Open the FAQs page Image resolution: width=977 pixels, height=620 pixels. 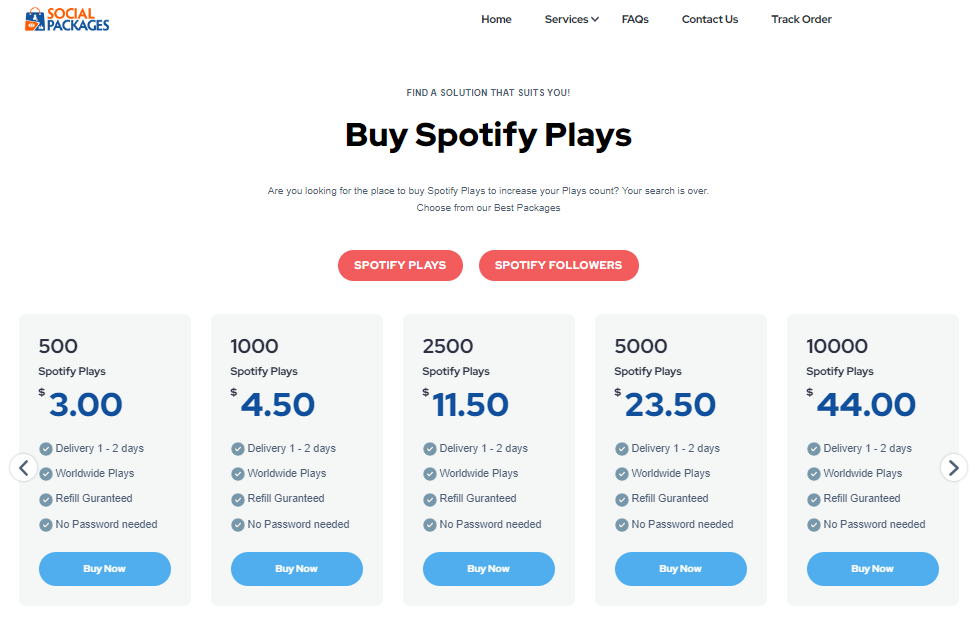pos(635,19)
